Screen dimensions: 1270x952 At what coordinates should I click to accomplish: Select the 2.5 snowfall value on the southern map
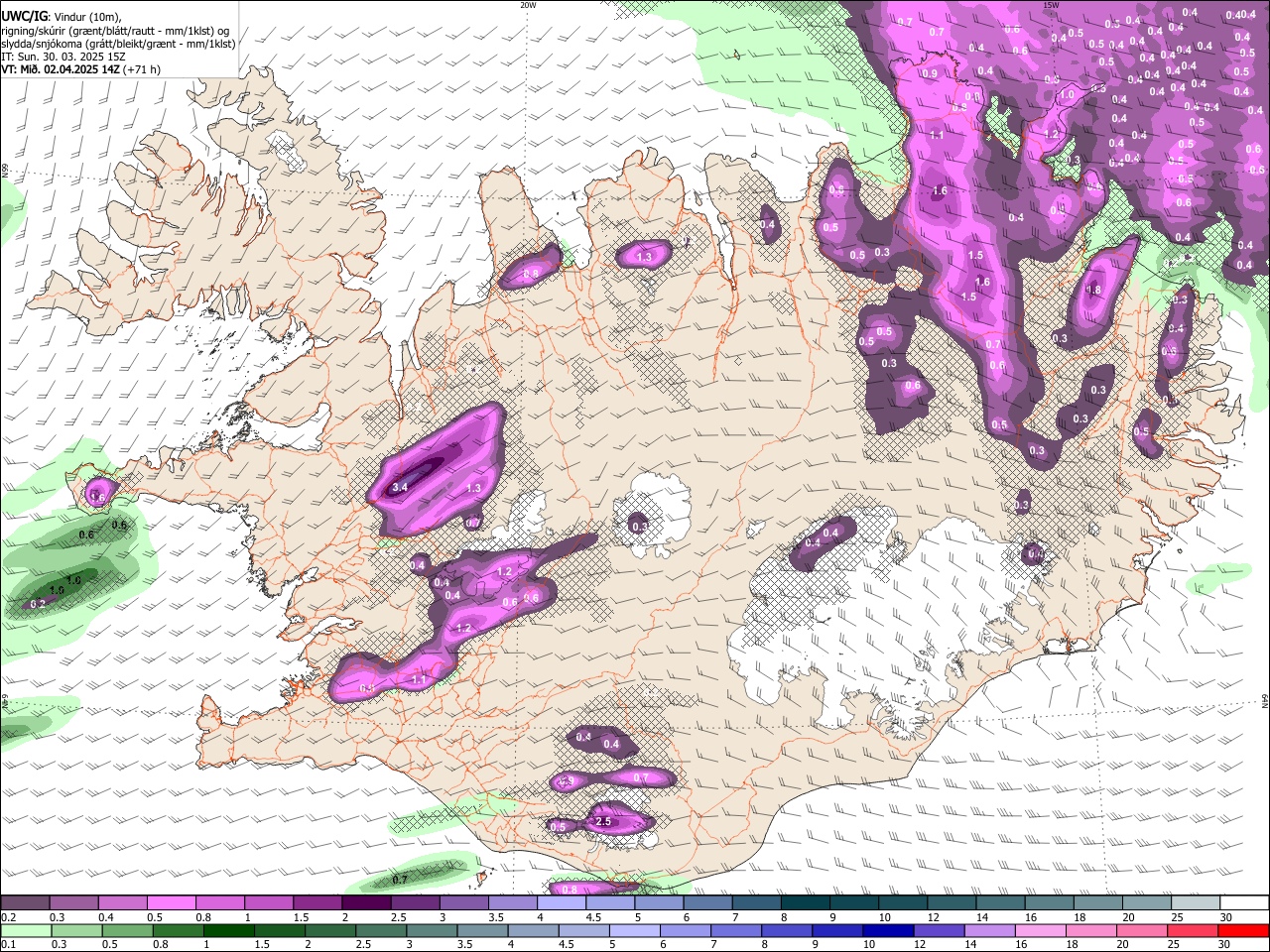pyautogui.click(x=602, y=822)
